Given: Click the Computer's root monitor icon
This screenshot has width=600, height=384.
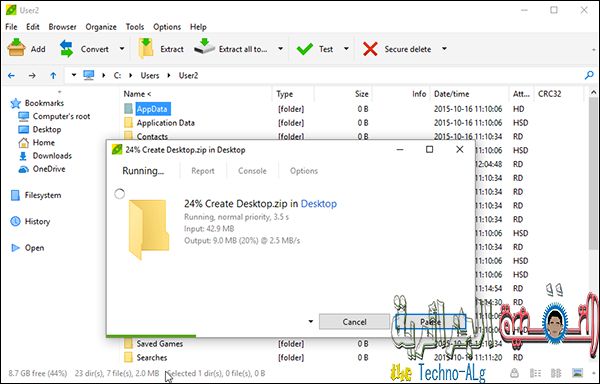Looking at the screenshot, I should pos(24,116).
